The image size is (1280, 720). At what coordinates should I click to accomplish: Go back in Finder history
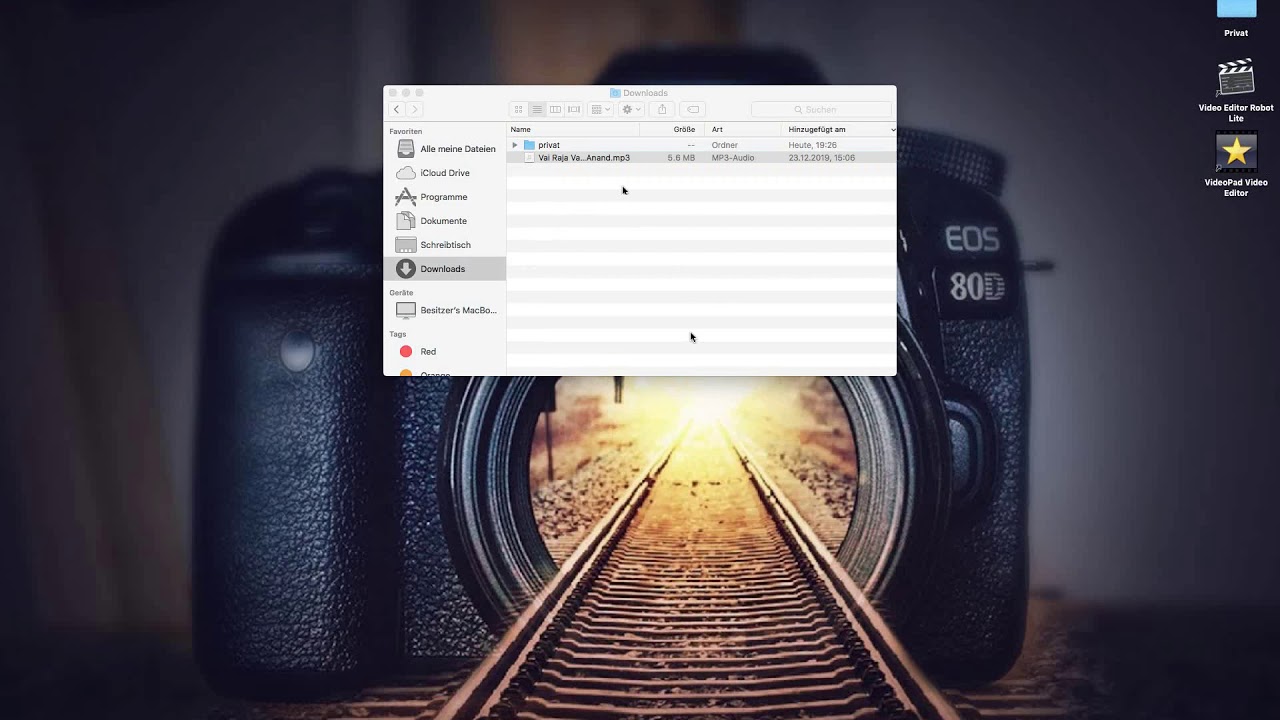pos(397,109)
